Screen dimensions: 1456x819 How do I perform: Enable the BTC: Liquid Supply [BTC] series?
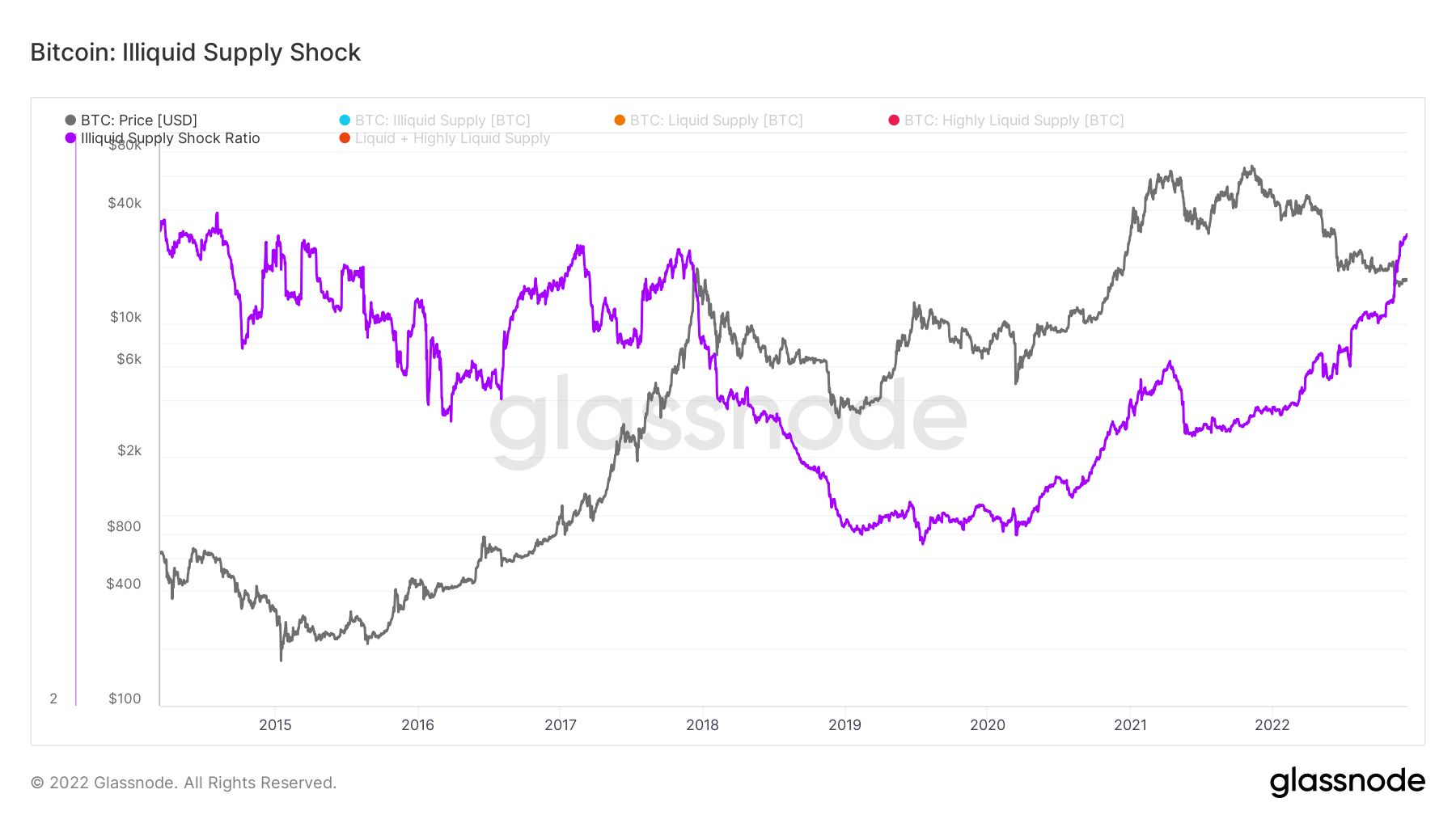(709, 120)
